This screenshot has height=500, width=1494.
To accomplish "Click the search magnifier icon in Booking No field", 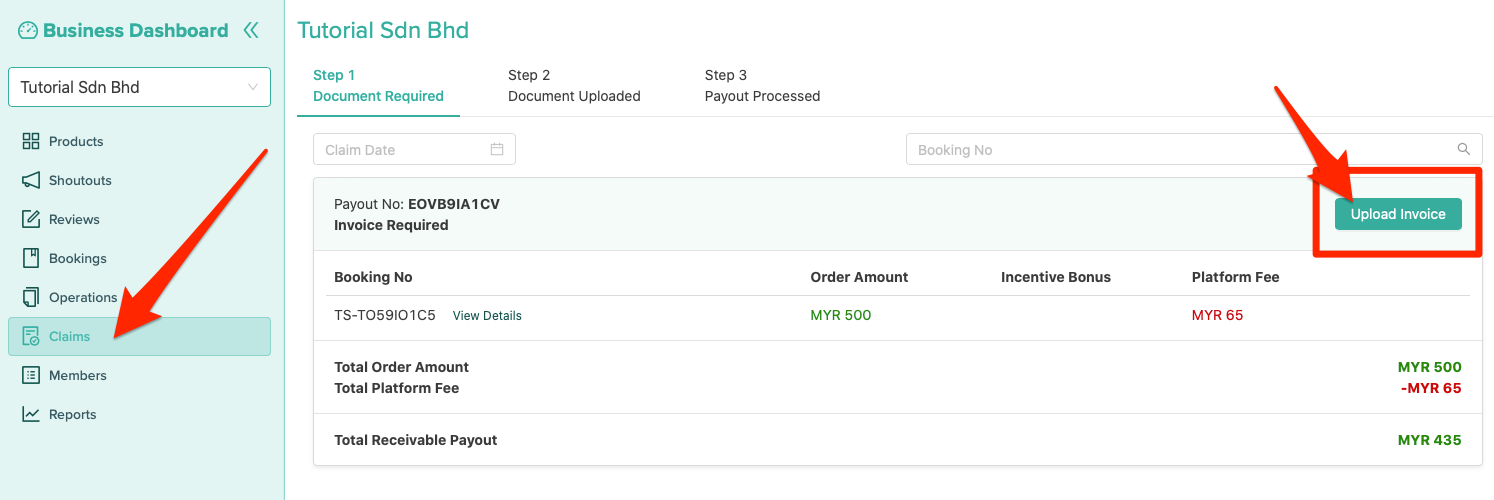I will pos(1463,149).
